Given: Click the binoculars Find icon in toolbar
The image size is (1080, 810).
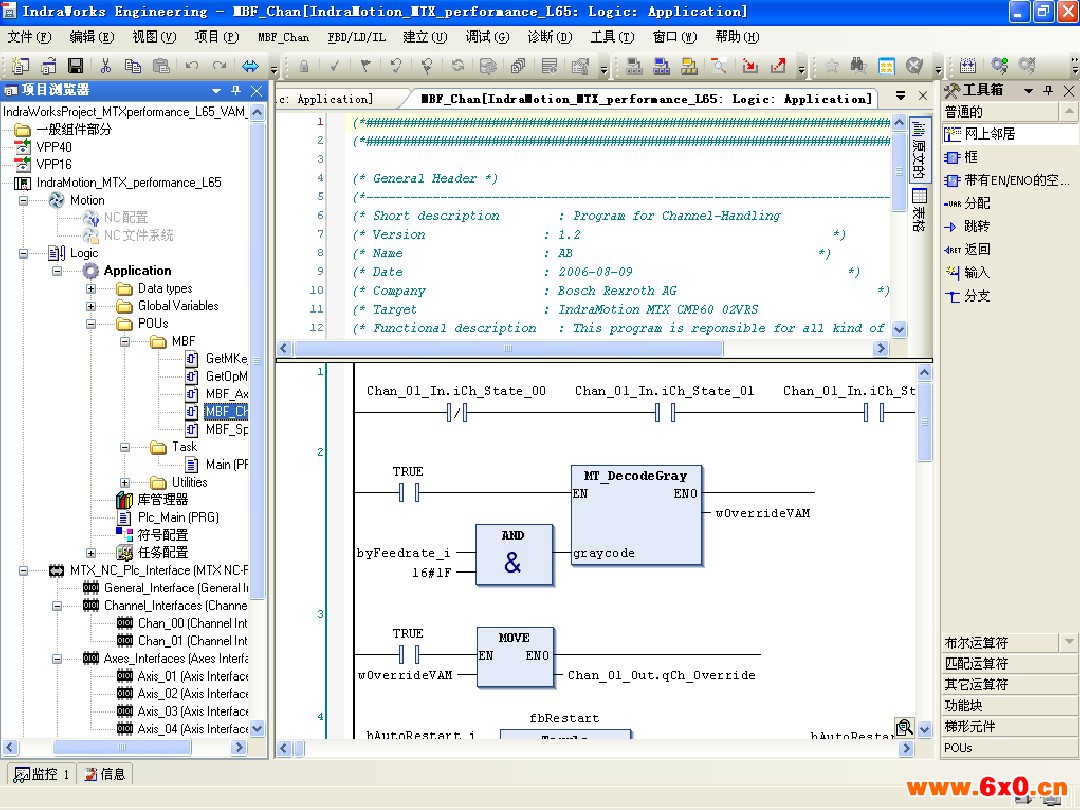Looking at the screenshot, I should (x=857, y=66).
